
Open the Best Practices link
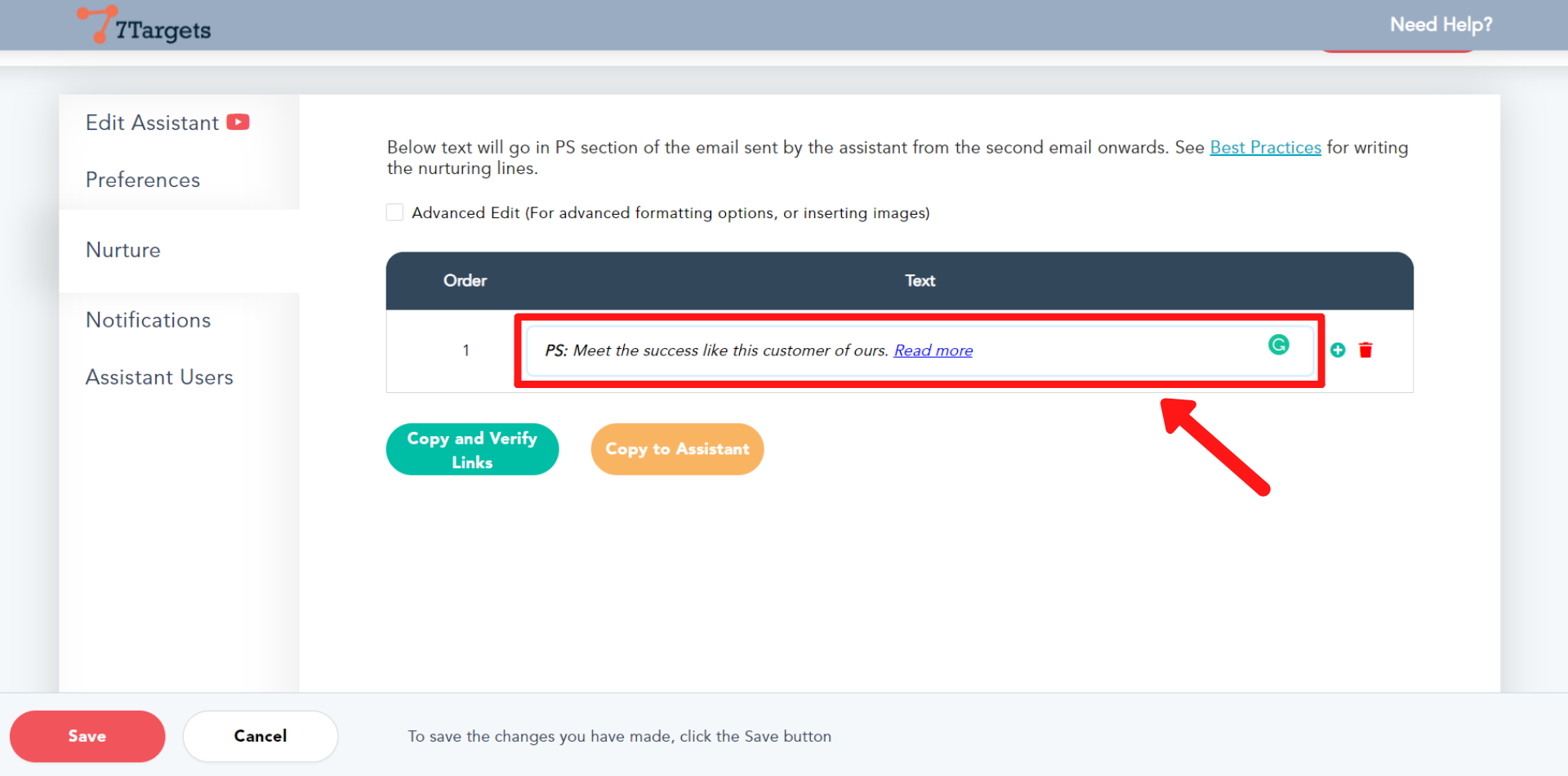1265,148
